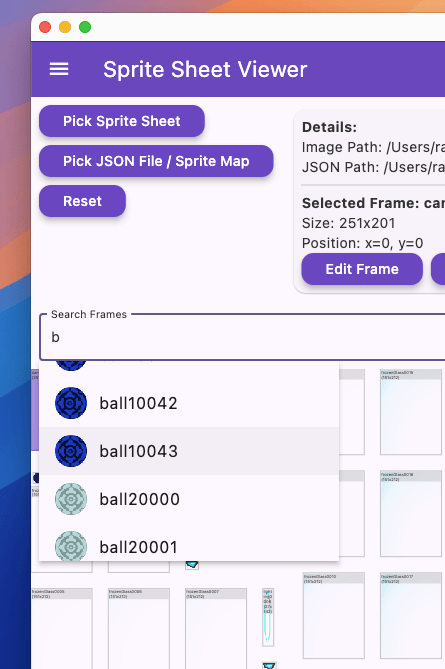Select the frozenGlass0005 frame thumbnail

click(62, 629)
